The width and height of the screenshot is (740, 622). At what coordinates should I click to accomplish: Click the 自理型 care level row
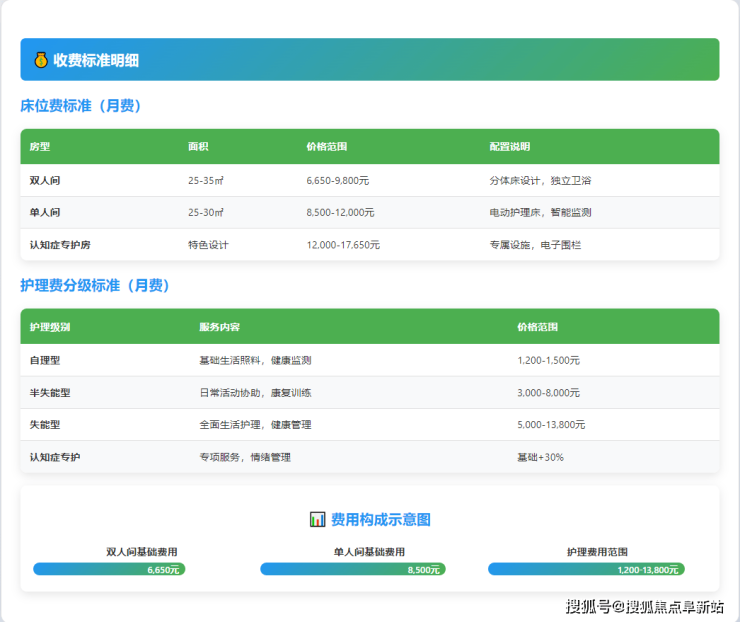tap(370, 360)
